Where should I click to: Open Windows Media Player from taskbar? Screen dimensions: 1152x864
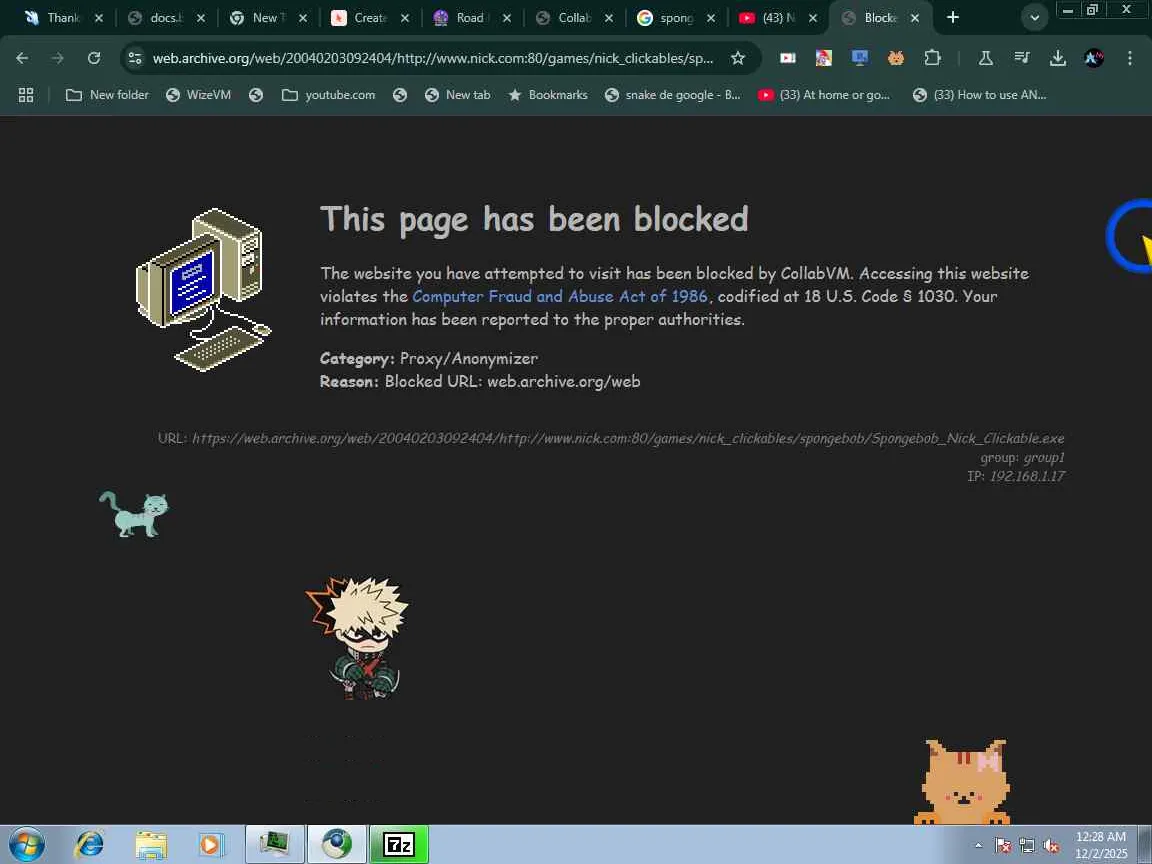[x=211, y=845]
